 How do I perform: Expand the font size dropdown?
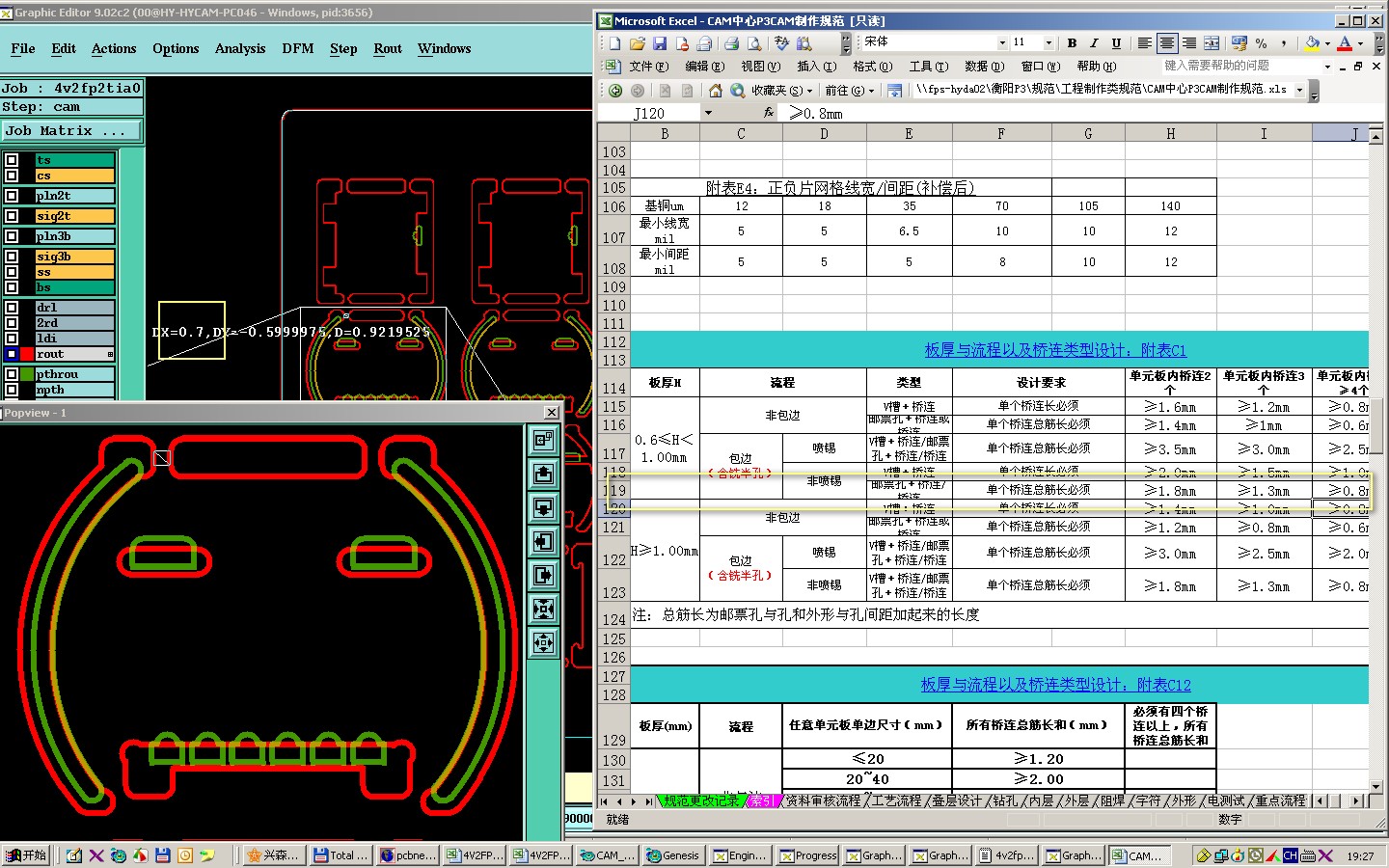[x=1049, y=43]
